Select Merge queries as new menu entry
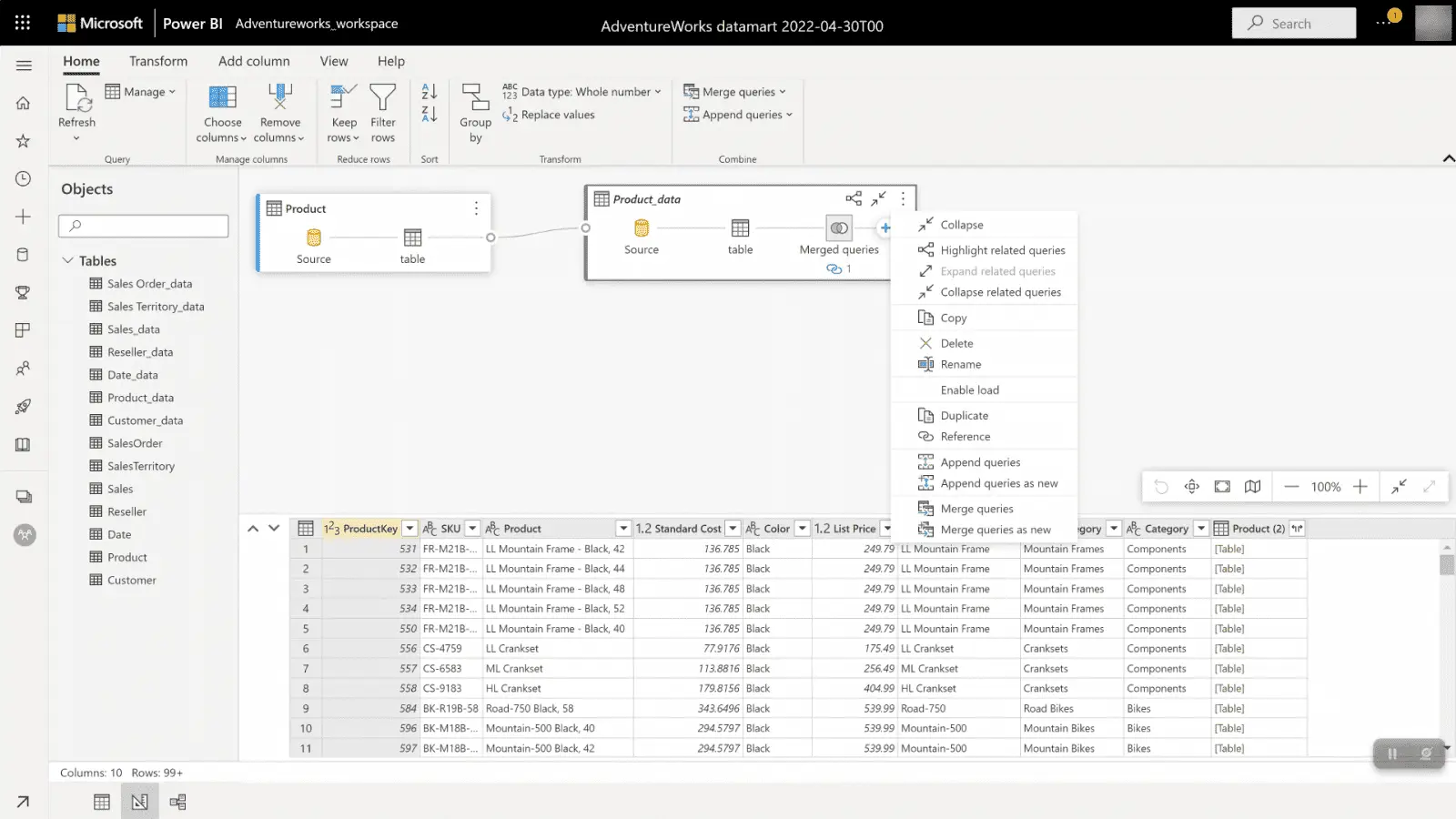The image size is (1456, 819). point(995,530)
